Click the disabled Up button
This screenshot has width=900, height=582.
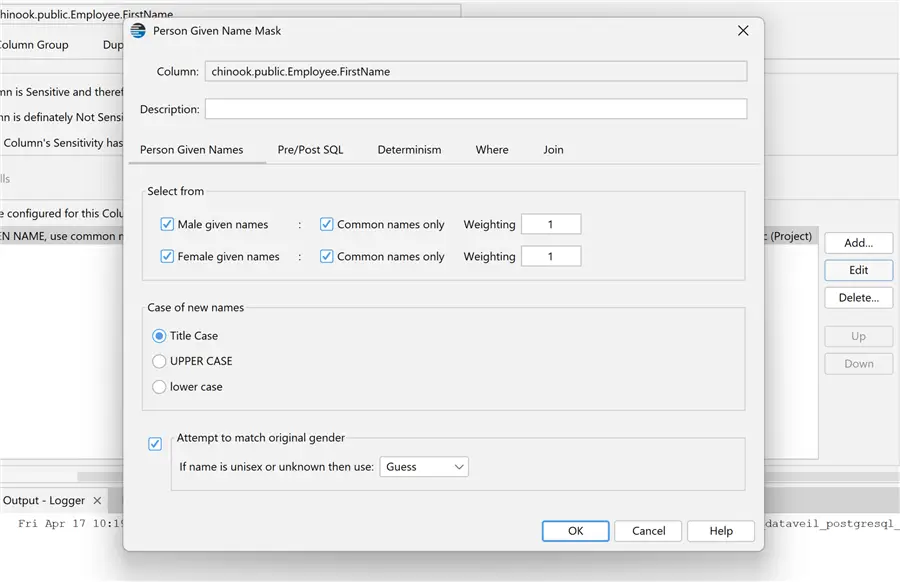click(x=859, y=336)
